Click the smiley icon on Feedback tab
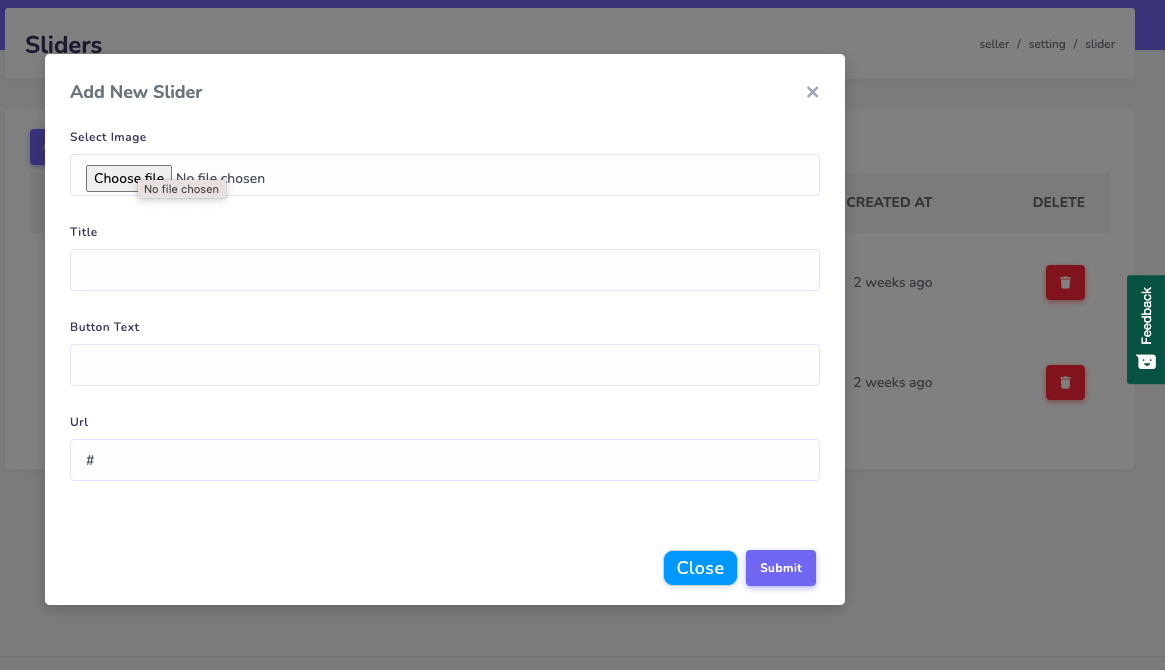 click(x=1146, y=361)
